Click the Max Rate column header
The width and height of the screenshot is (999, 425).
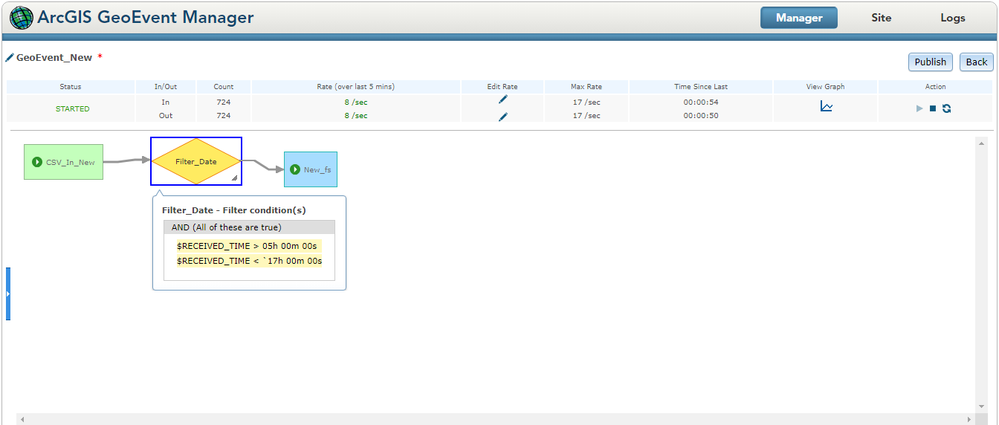[x=586, y=87]
